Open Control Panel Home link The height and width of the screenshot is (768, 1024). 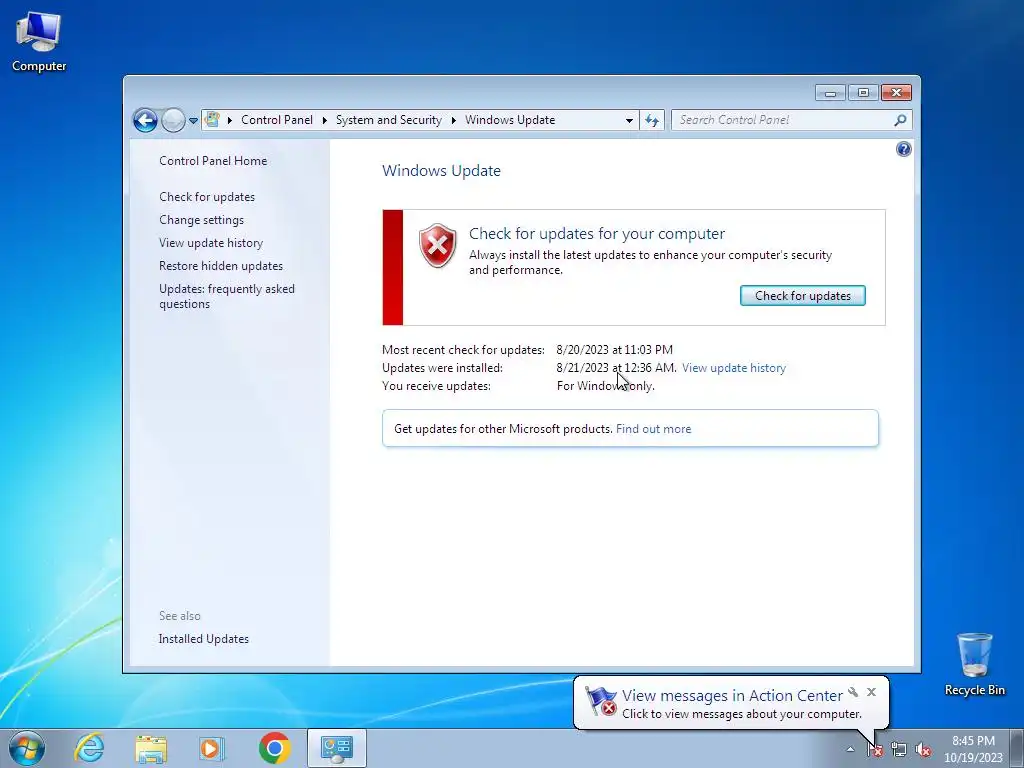(x=213, y=161)
